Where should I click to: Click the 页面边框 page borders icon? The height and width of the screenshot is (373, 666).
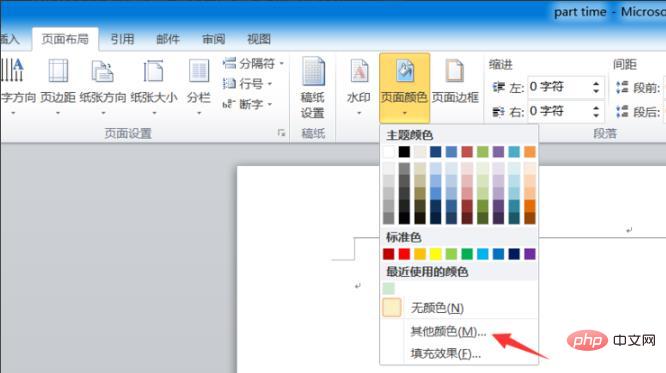coord(454,71)
